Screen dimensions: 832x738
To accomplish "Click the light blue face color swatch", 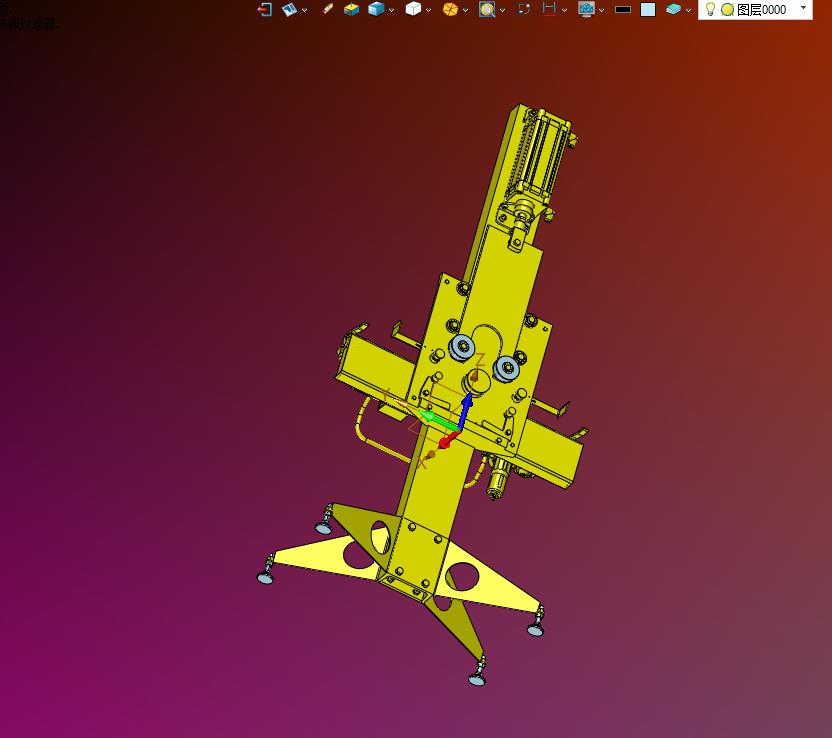I will click(648, 9).
